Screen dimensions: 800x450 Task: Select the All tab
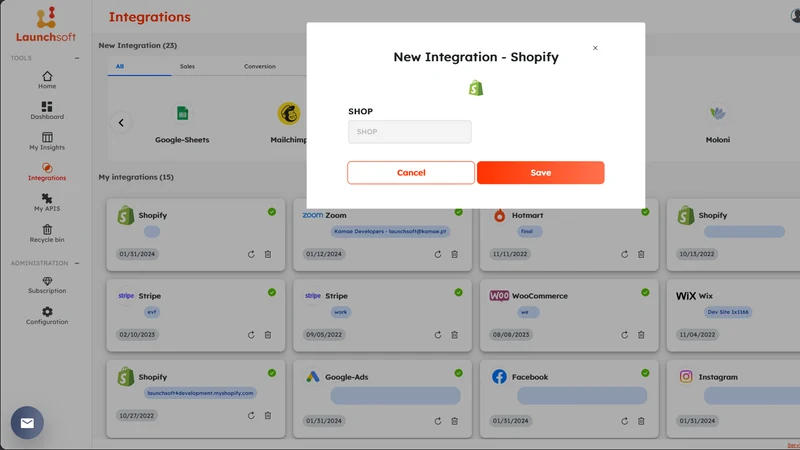pos(119,66)
